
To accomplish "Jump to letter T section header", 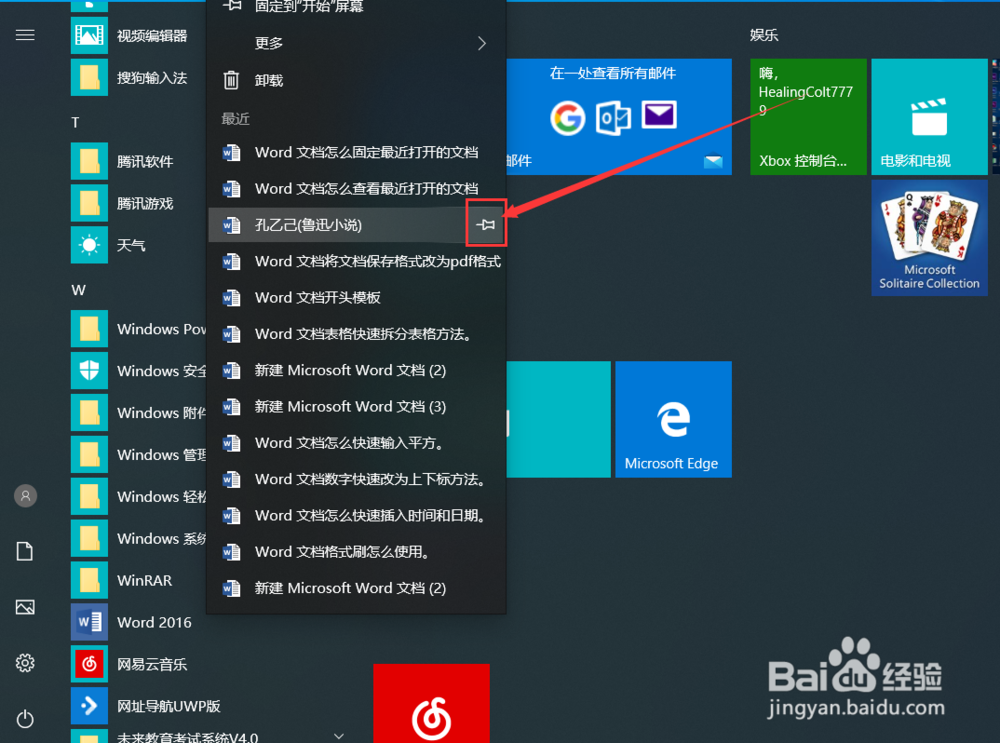I will [x=75, y=122].
